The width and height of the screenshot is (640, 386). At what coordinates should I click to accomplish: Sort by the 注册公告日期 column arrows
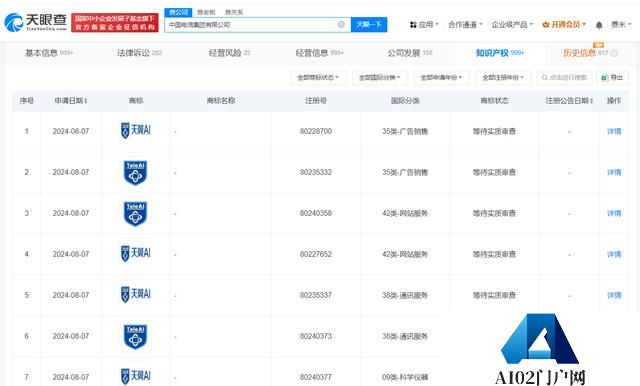click(x=591, y=101)
